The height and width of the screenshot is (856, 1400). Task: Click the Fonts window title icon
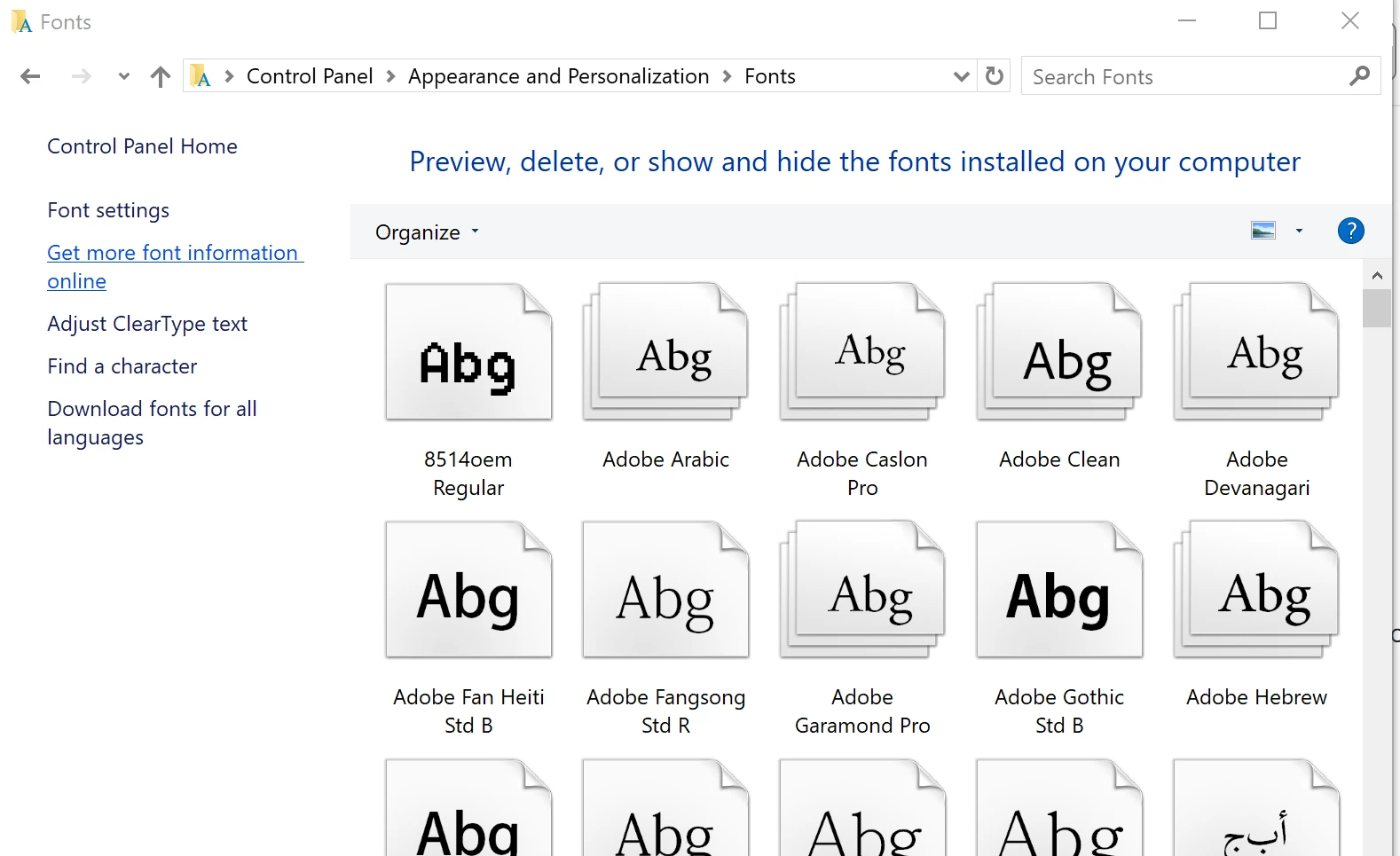[x=21, y=22]
